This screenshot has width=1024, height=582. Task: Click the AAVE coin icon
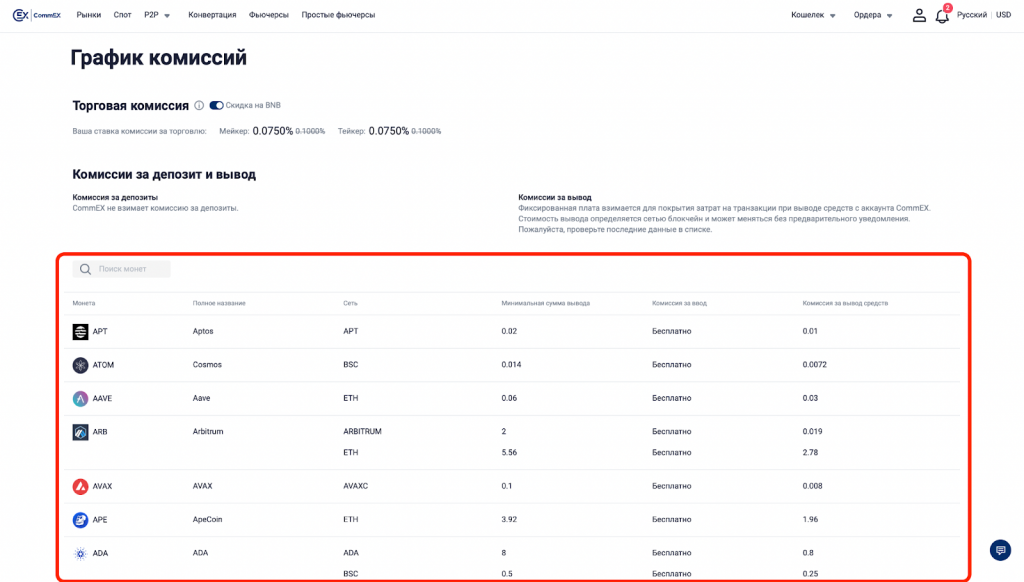(x=80, y=398)
